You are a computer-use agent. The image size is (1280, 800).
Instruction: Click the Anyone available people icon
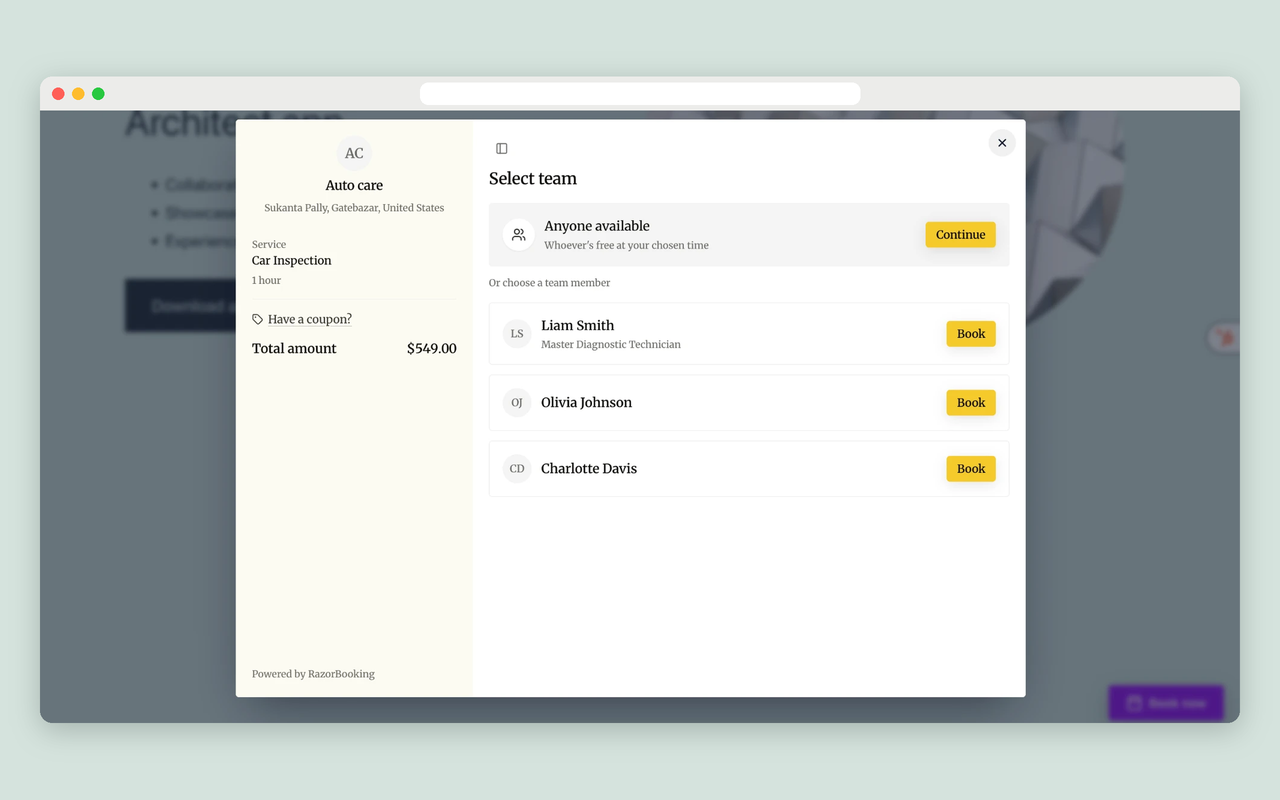518,235
